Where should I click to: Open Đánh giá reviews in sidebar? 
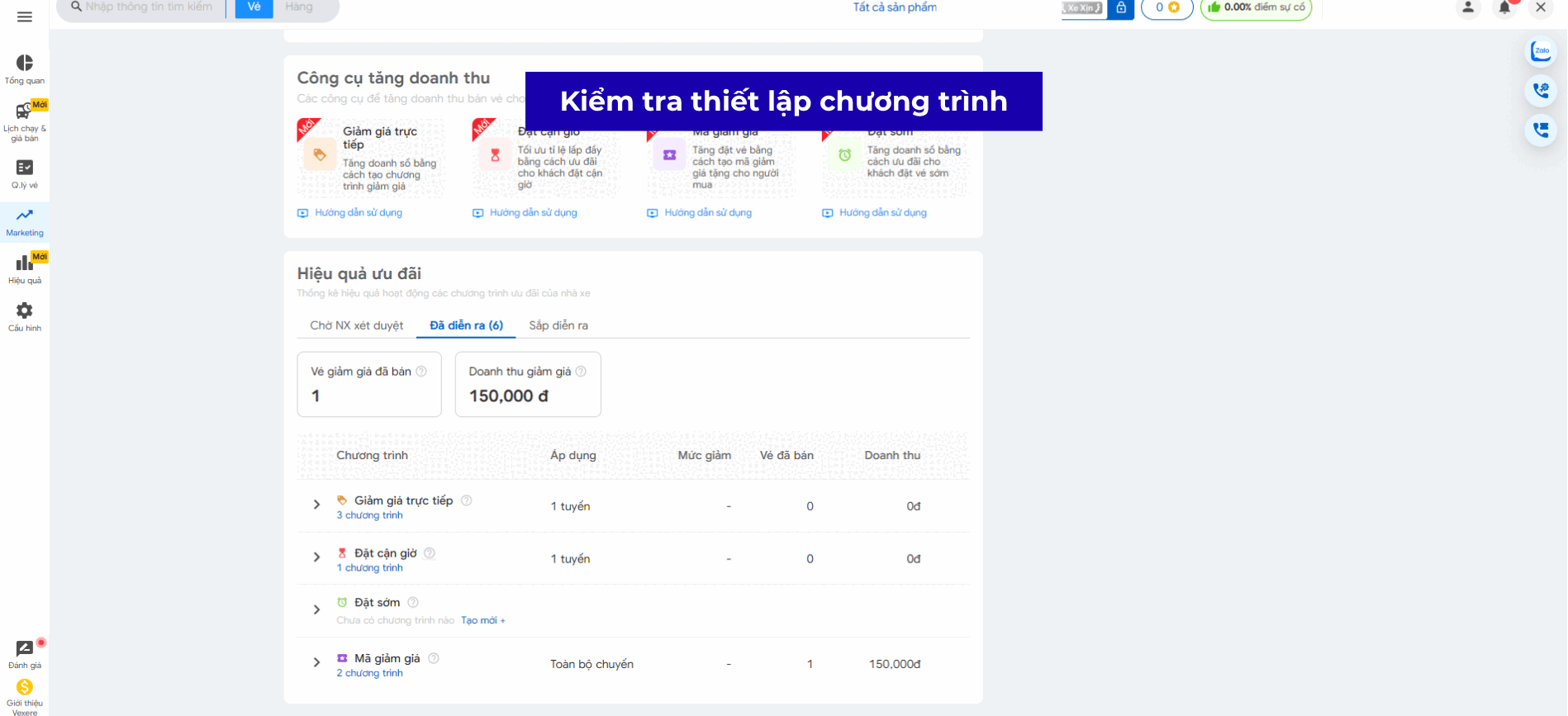click(x=25, y=654)
